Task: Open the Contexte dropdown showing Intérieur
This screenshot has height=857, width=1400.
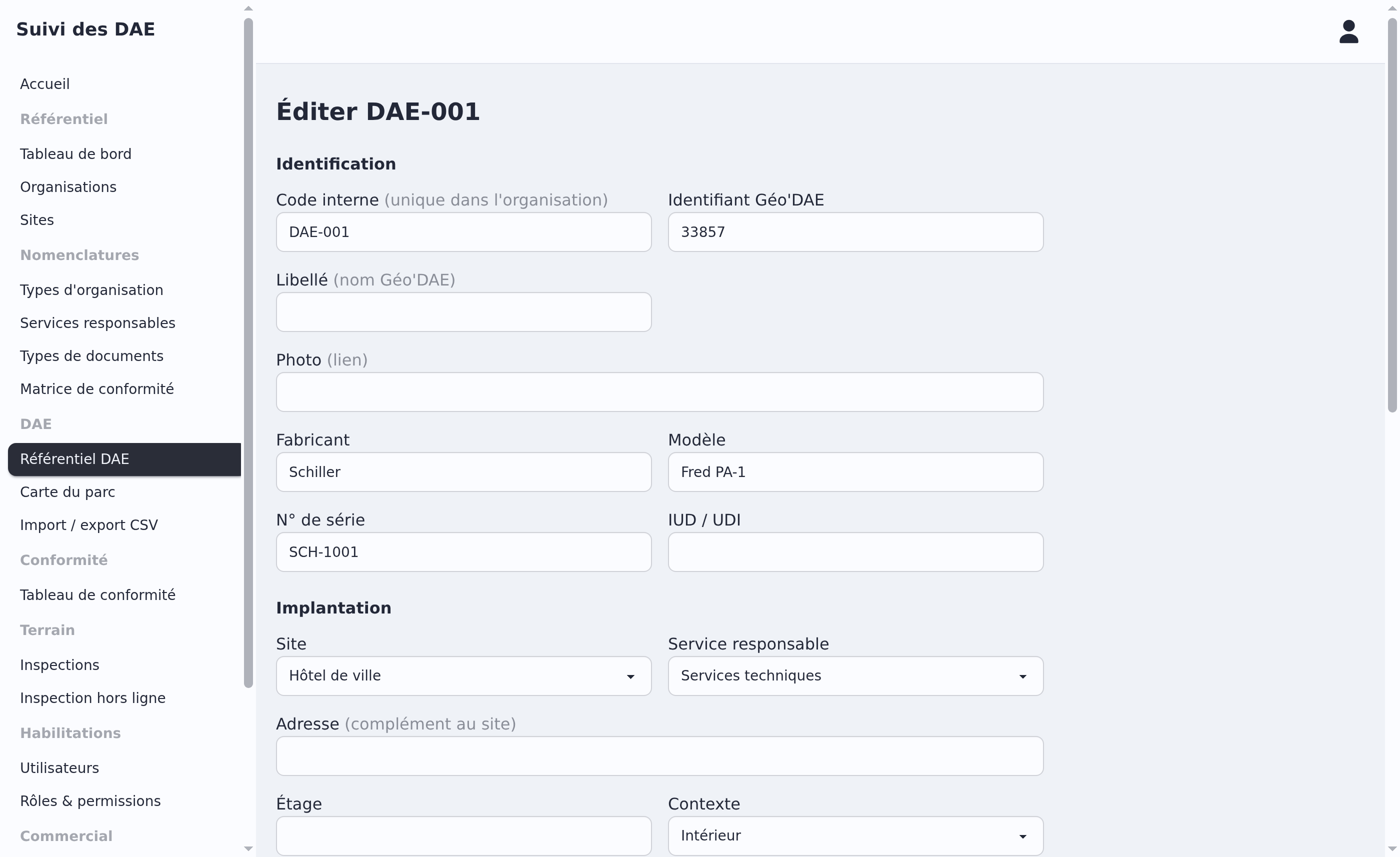Action: pyautogui.click(x=855, y=835)
